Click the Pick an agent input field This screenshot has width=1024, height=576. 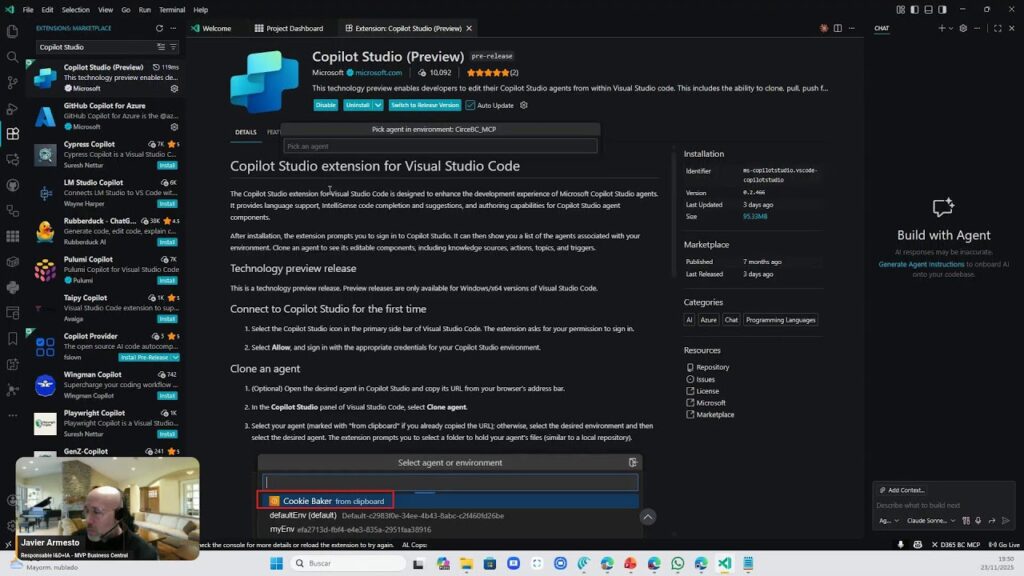440,146
